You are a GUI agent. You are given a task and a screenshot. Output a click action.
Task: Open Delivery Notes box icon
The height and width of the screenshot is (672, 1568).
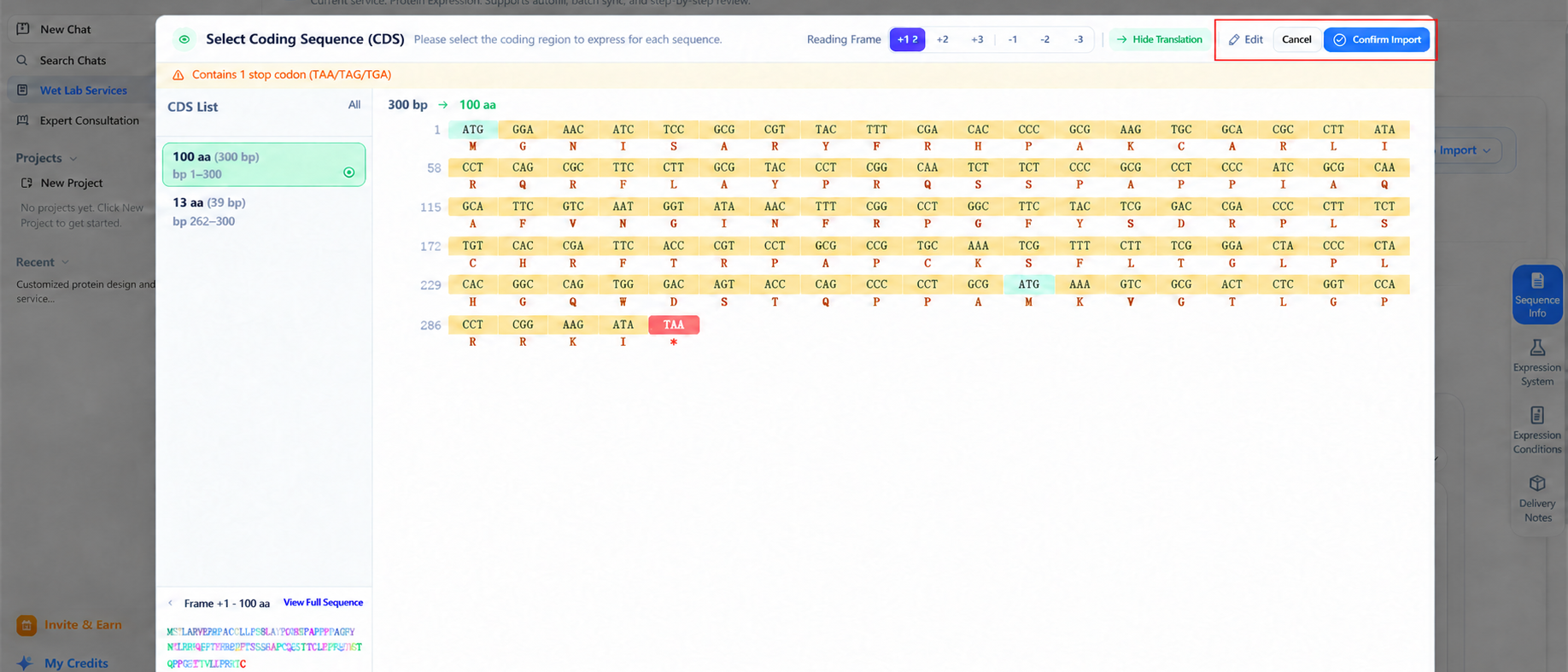coord(1537,483)
